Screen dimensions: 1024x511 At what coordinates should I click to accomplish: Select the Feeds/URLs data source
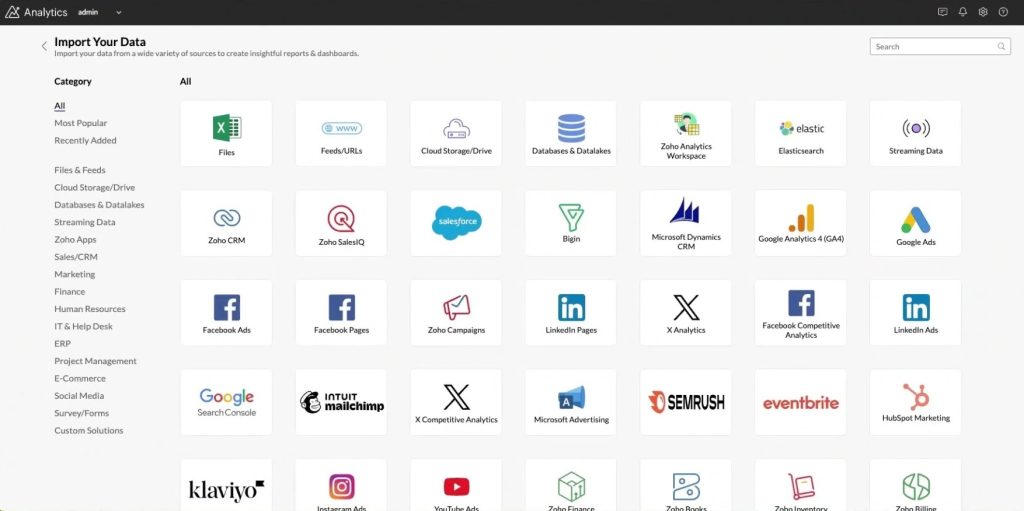pyautogui.click(x=341, y=133)
